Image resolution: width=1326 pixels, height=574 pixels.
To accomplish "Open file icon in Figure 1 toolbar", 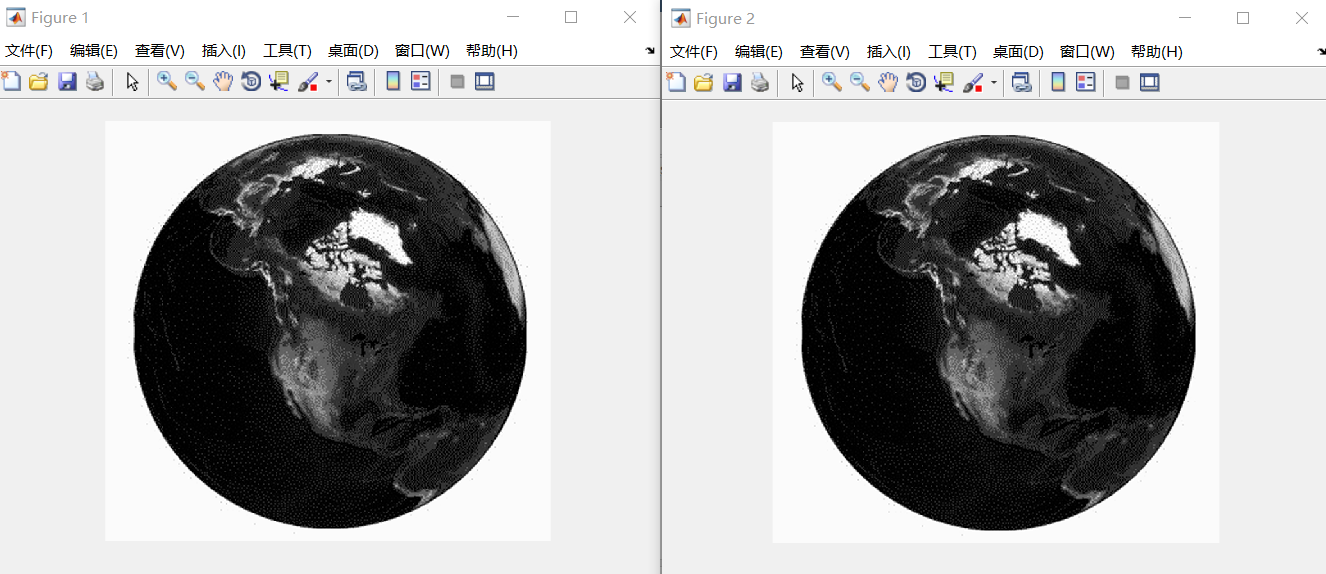I will pyautogui.click(x=39, y=82).
